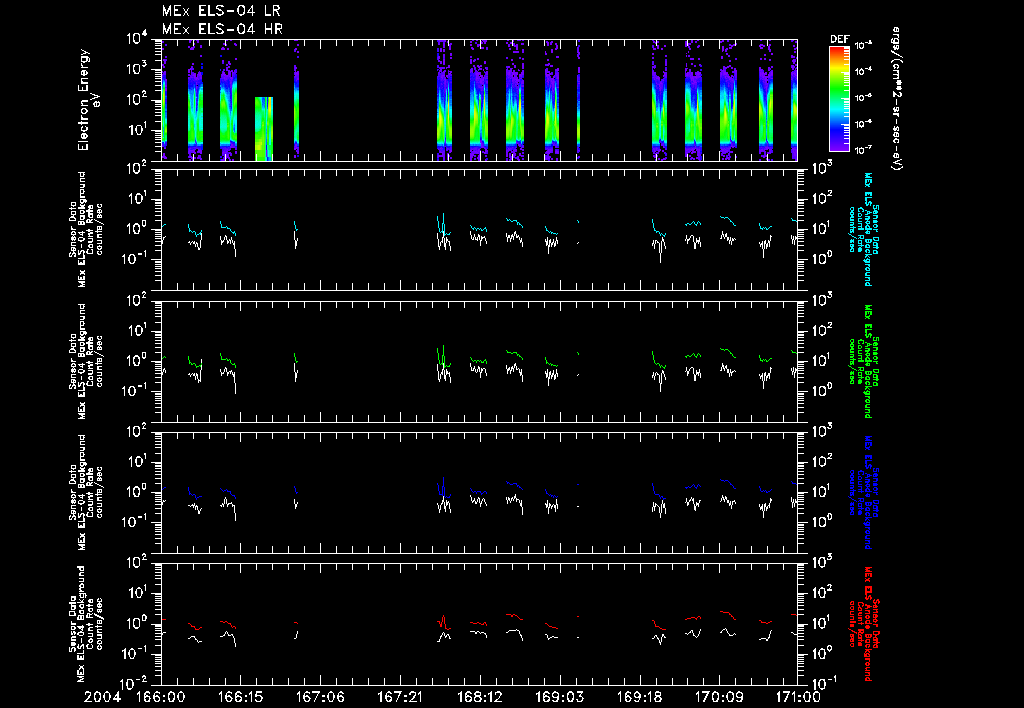Select the red right-axis Anode Background label
The width and height of the screenshot is (1024, 708).
863,624
